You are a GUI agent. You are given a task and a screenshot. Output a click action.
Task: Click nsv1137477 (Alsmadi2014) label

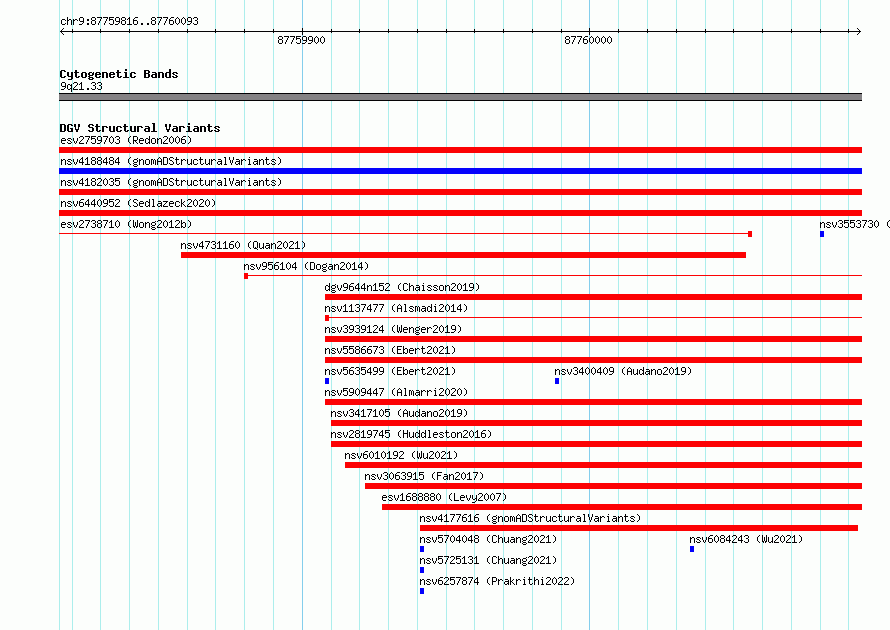pos(396,308)
